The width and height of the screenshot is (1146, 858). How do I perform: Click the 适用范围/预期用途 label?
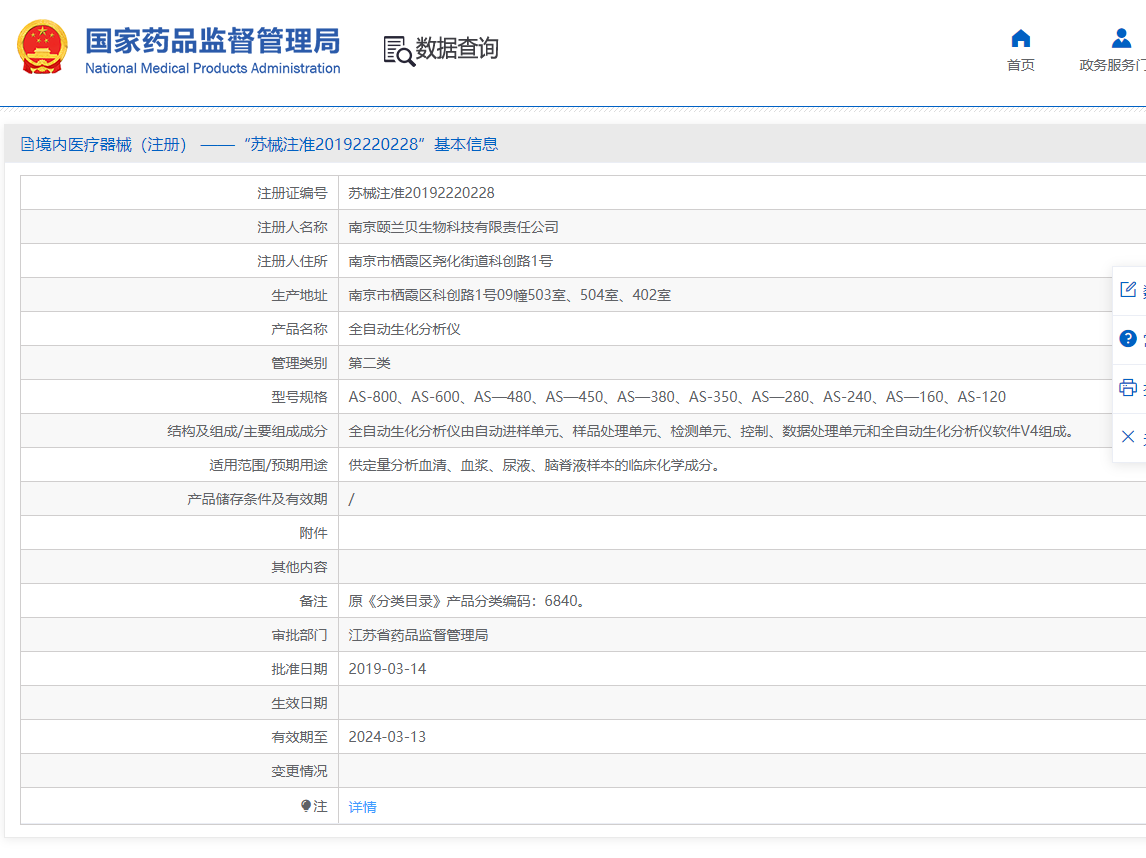pyautogui.click(x=268, y=465)
